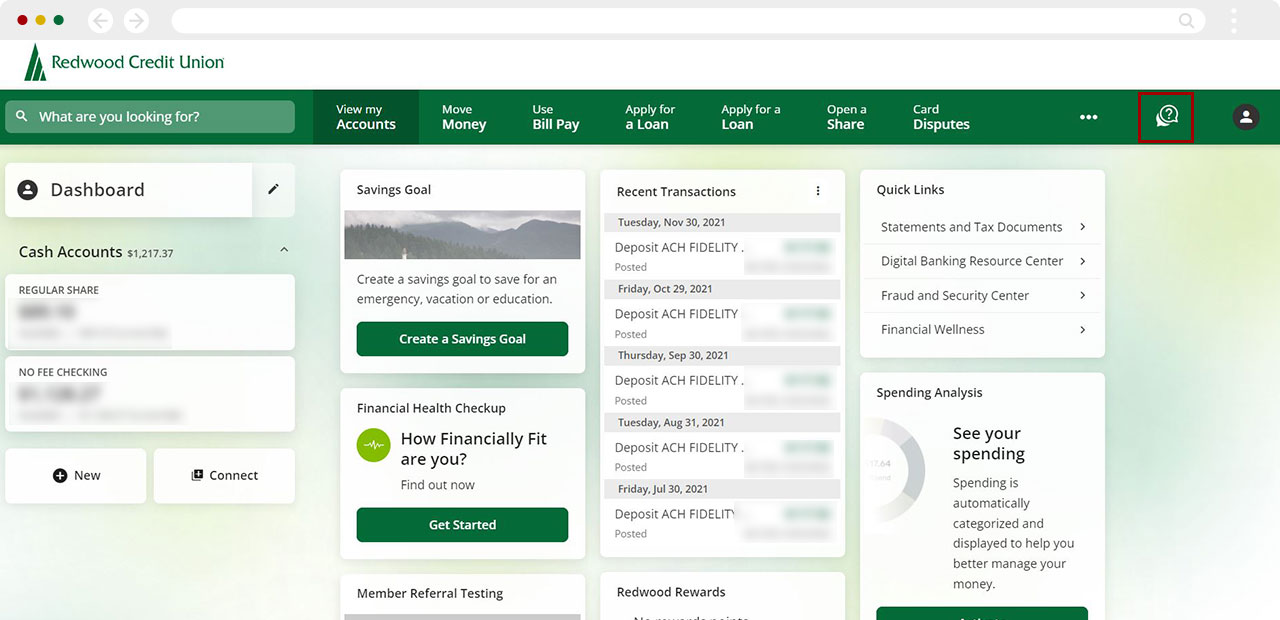Screen dimensions: 1280x620
Task: Click the address bar search magnifier
Action: coord(1187,20)
